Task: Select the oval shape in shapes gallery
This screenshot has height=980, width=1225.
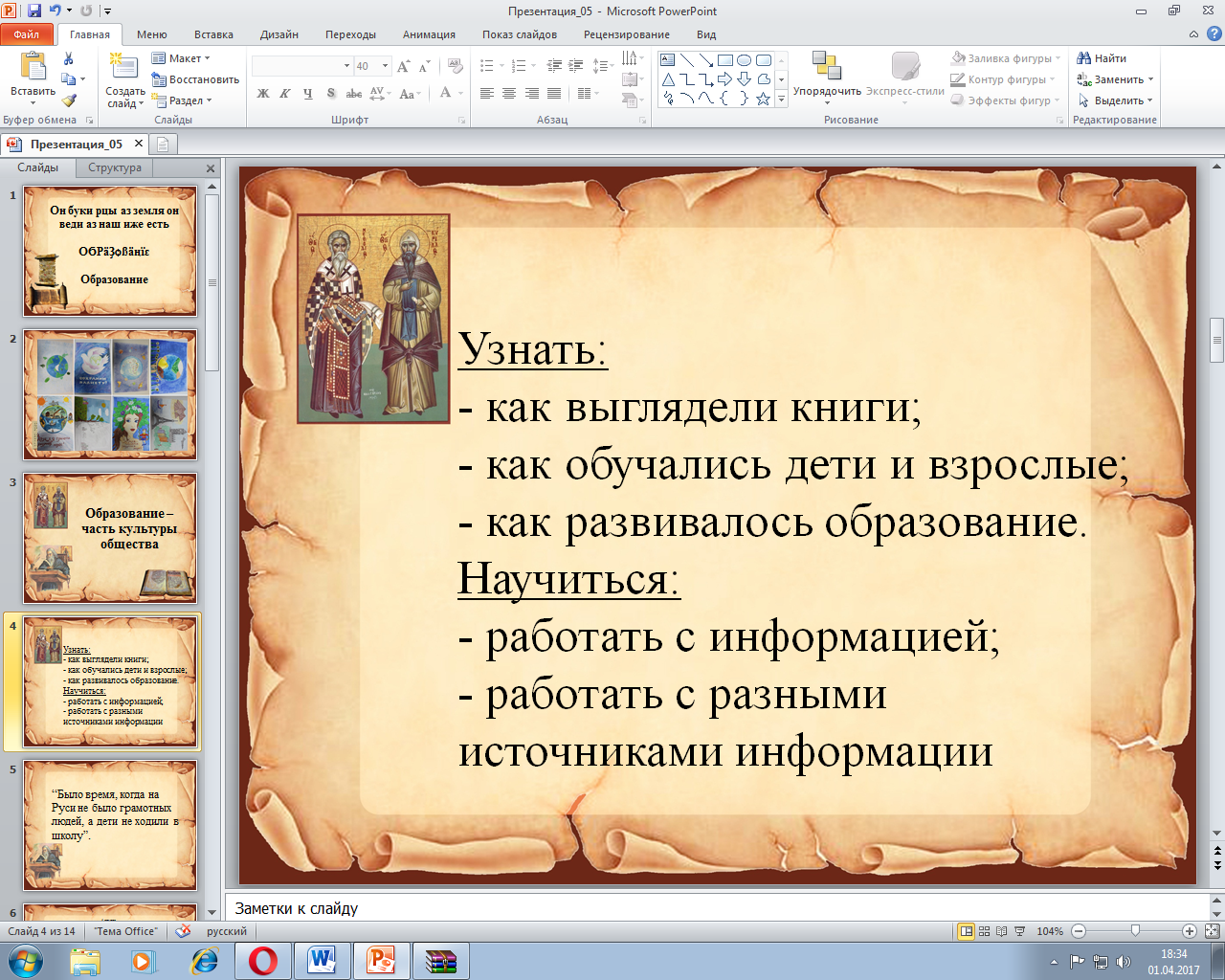Action: [x=744, y=59]
